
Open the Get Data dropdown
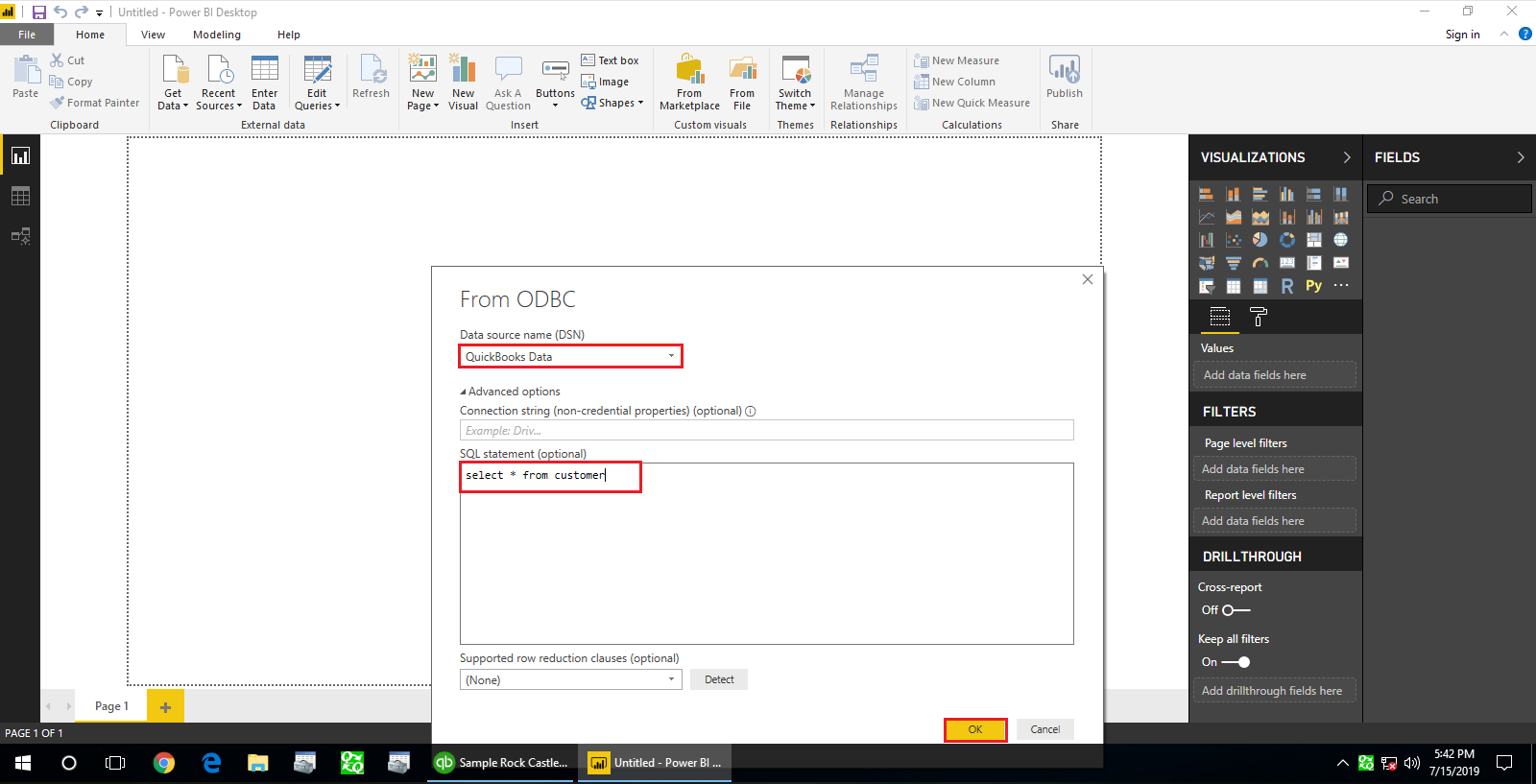point(173,83)
